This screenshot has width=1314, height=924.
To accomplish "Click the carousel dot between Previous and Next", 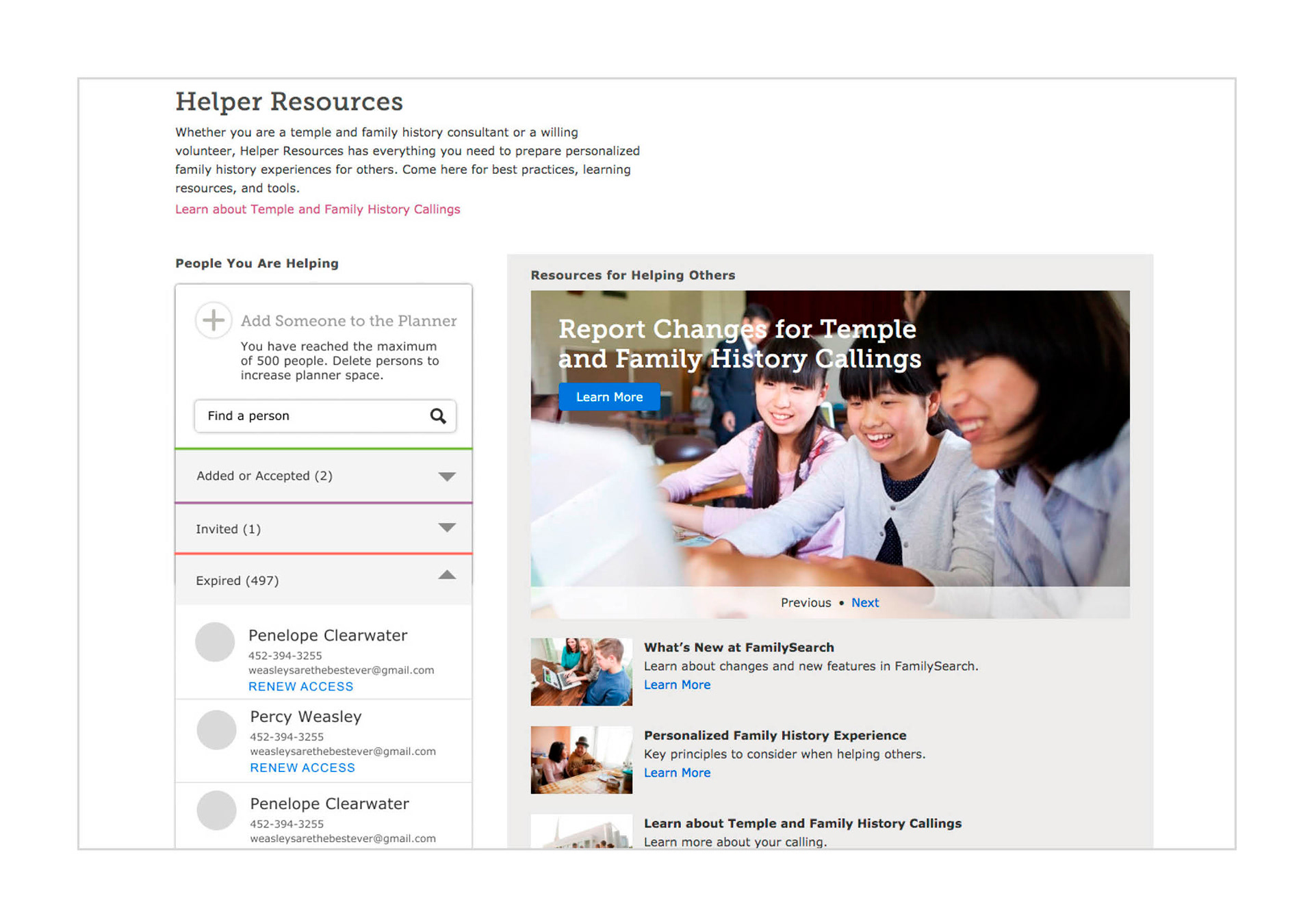I will (x=841, y=603).
